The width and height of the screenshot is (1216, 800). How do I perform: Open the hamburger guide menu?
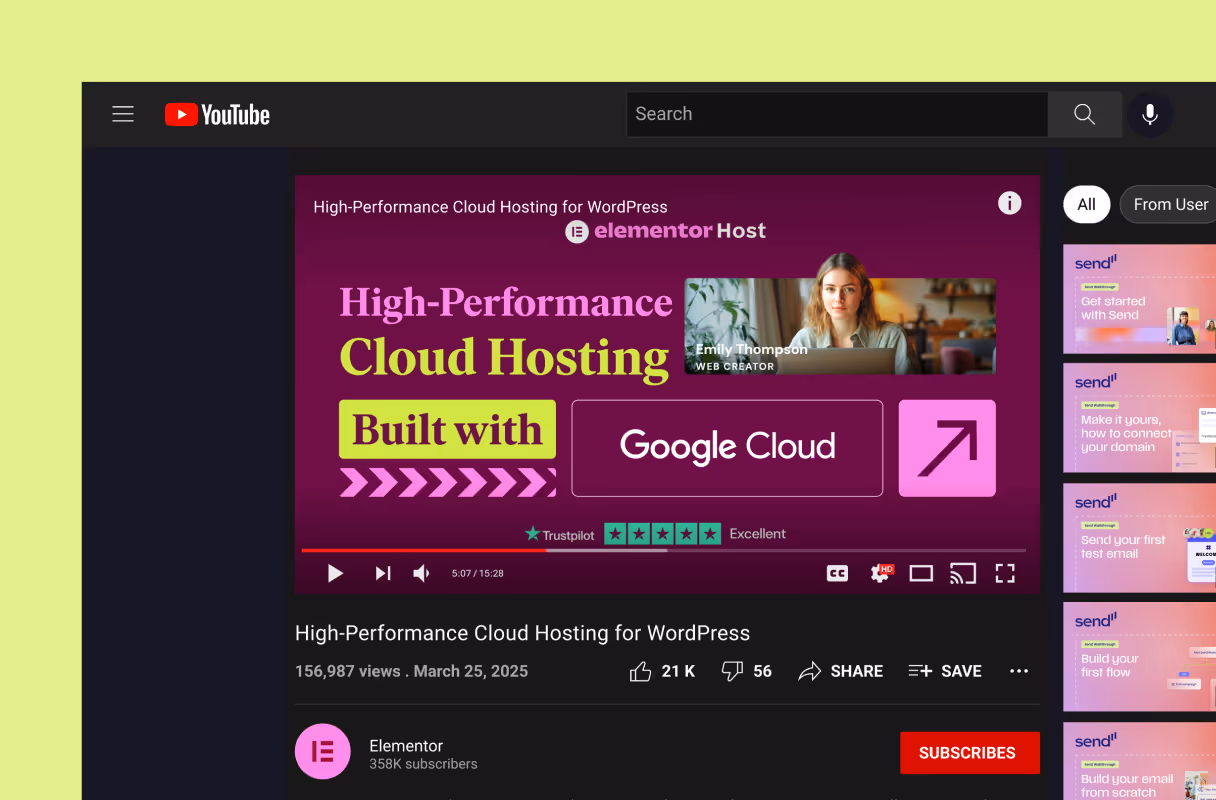tap(123, 114)
